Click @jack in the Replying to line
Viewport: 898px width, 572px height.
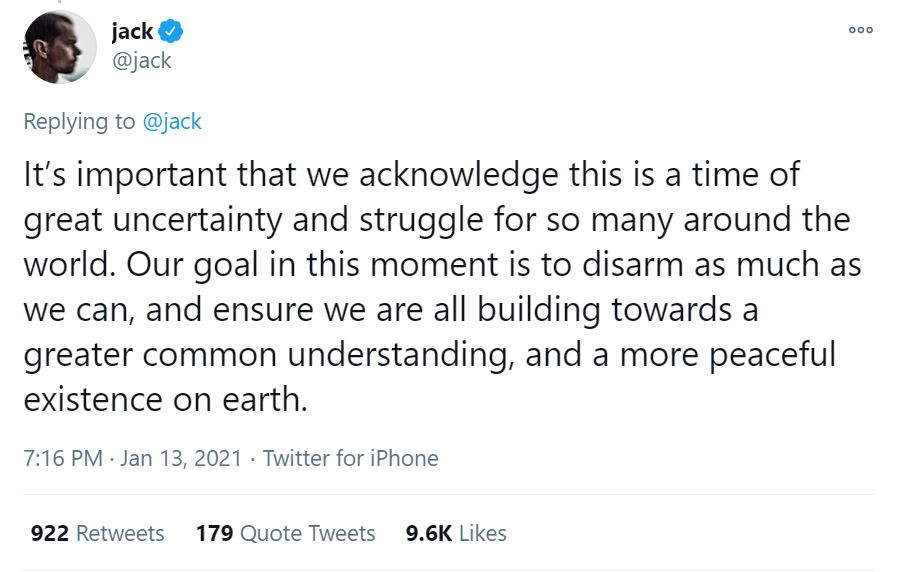click(171, 121)
